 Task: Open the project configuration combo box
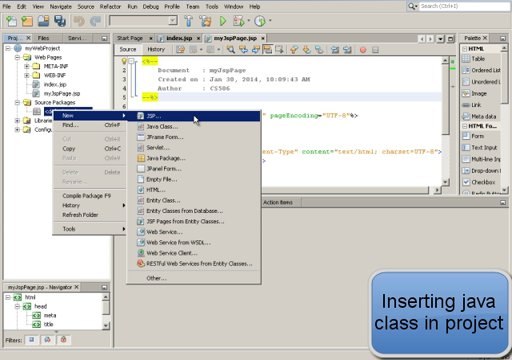pyautogui.click(x=143, y=21)
